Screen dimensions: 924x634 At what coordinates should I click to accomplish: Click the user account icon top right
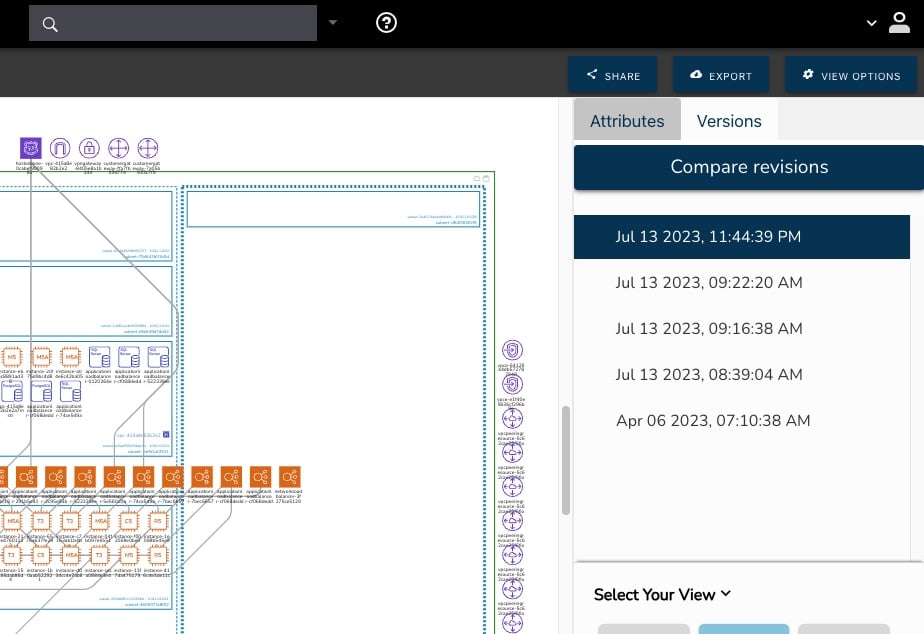pos(899,22)
